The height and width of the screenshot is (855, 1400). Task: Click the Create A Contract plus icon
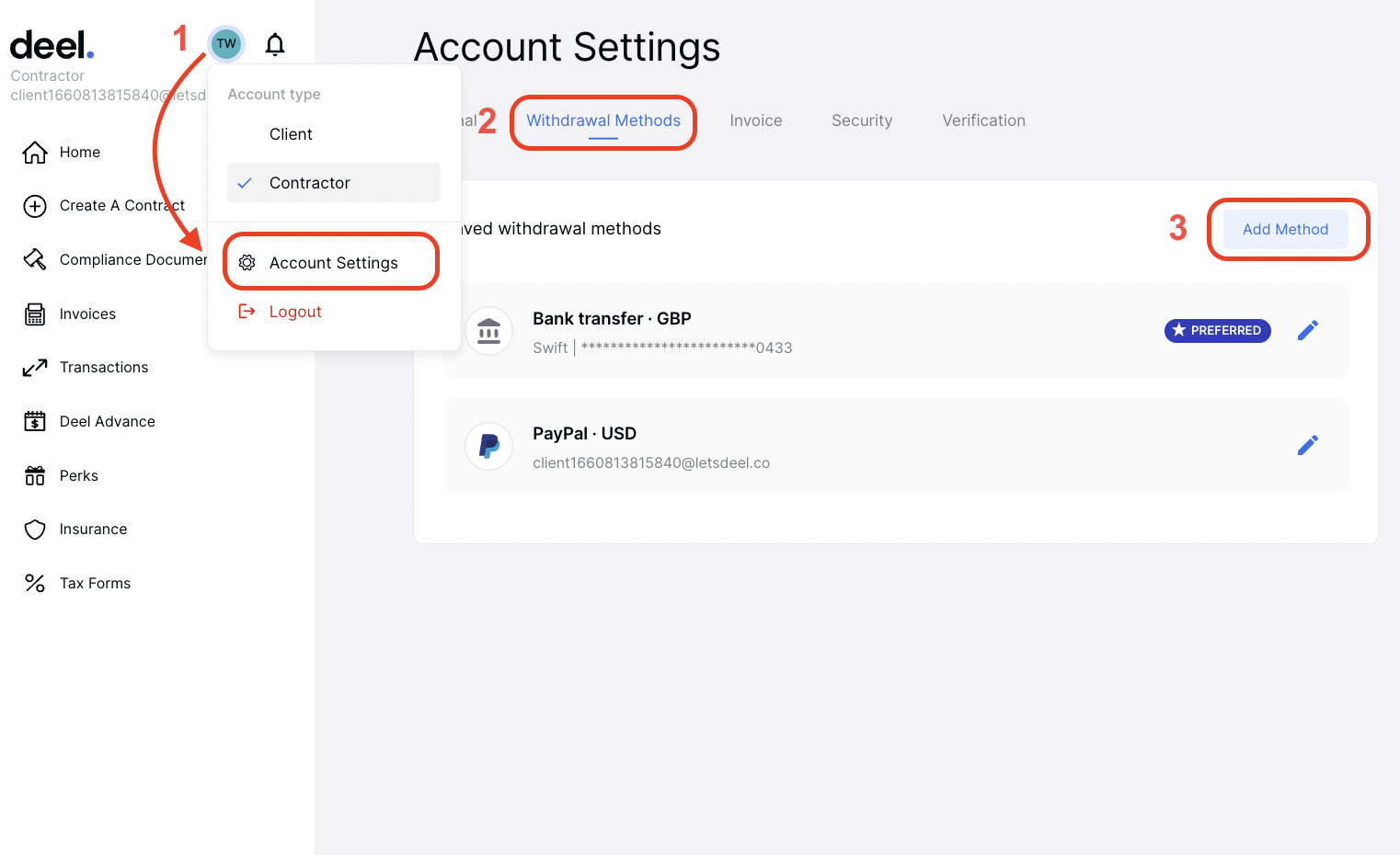[35, 206]
